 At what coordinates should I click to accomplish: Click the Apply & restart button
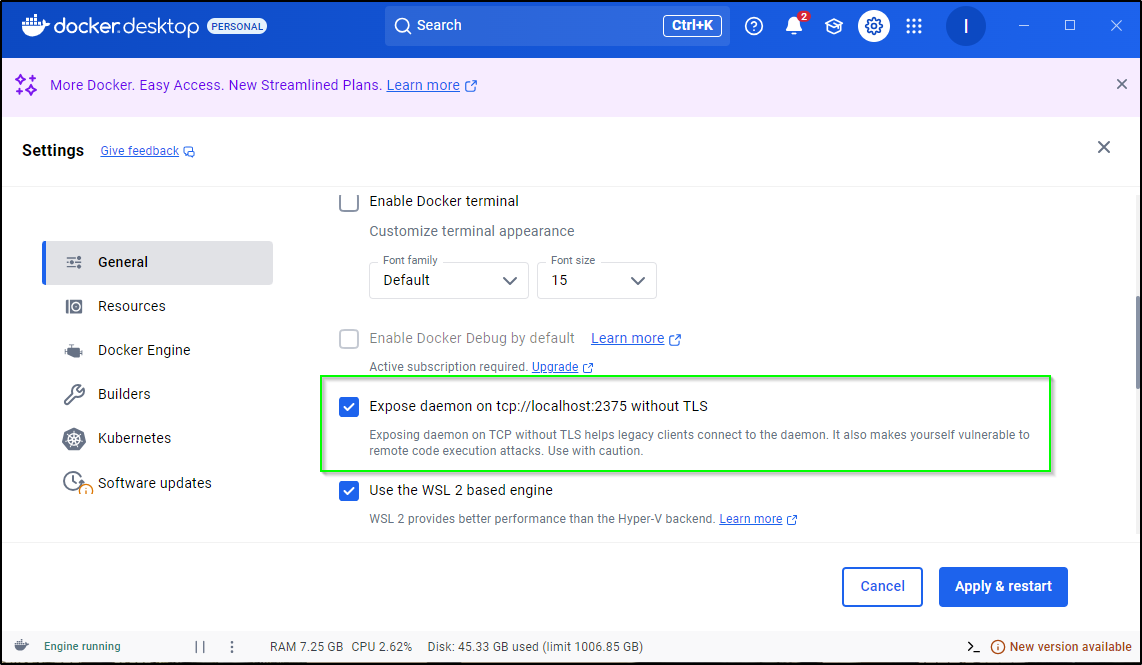click(x=1002, y=587)
